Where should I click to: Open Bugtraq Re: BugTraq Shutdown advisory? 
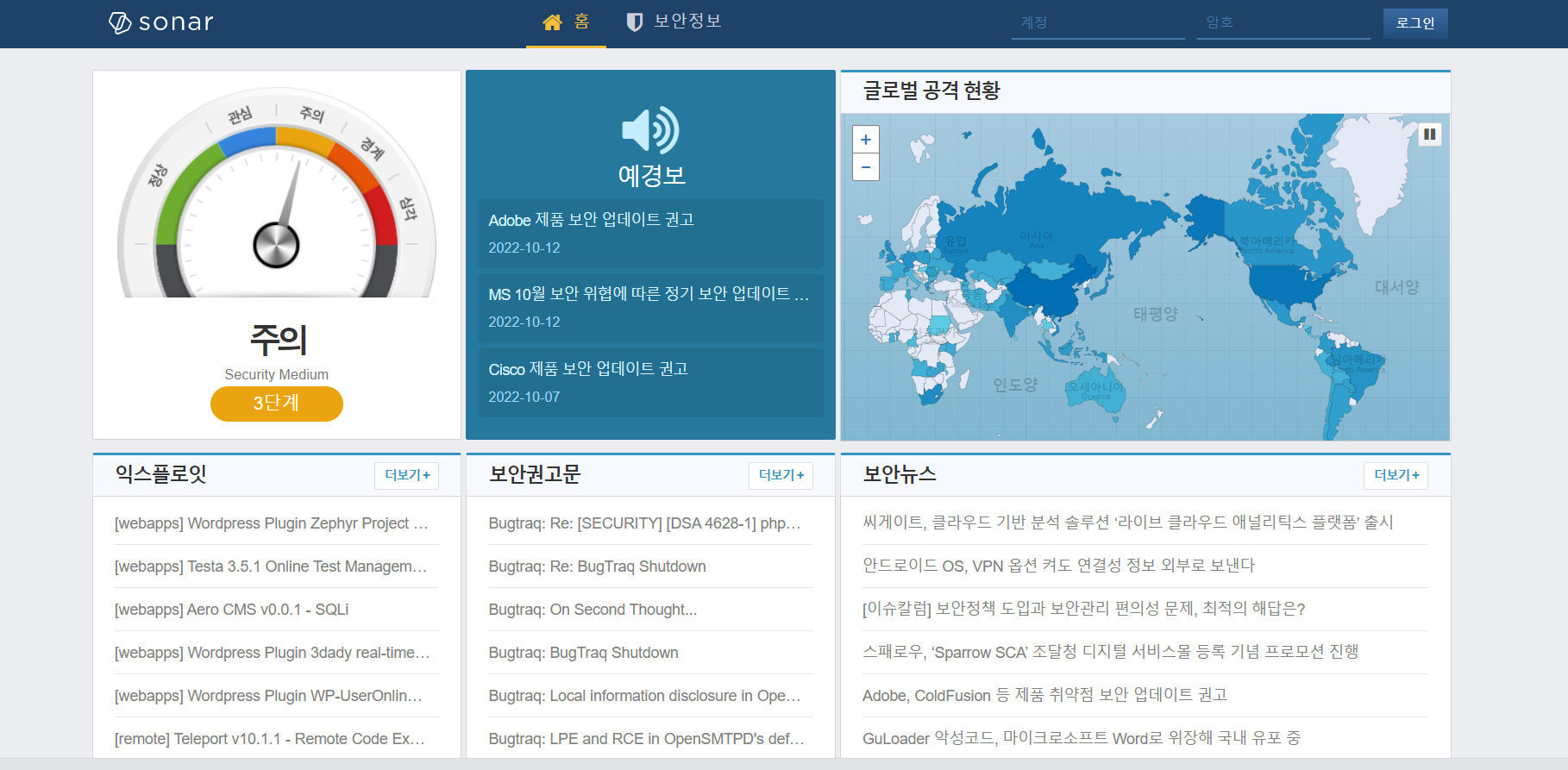tap(598, 567)
